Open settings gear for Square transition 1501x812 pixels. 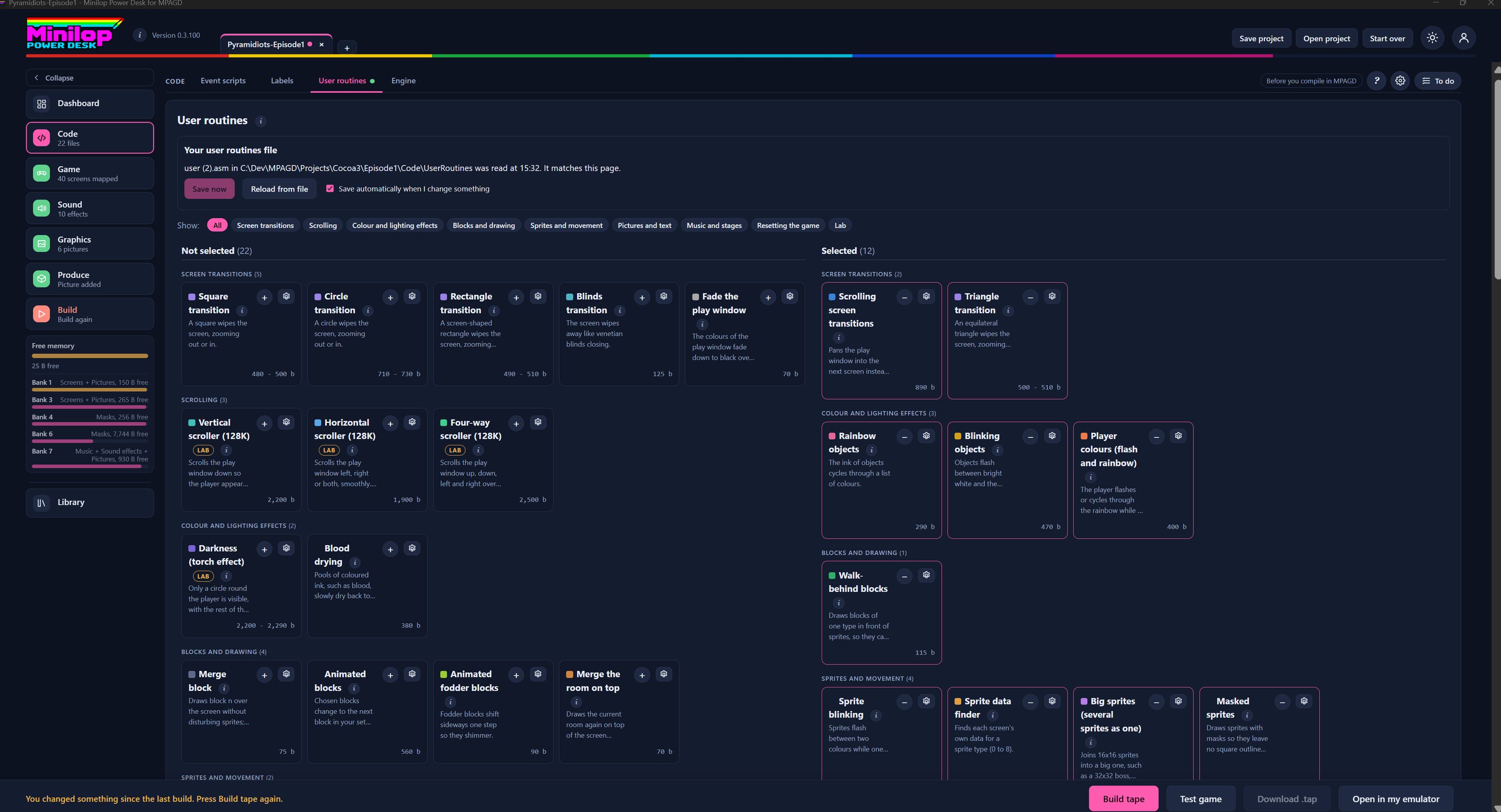[x=286, y=297]
